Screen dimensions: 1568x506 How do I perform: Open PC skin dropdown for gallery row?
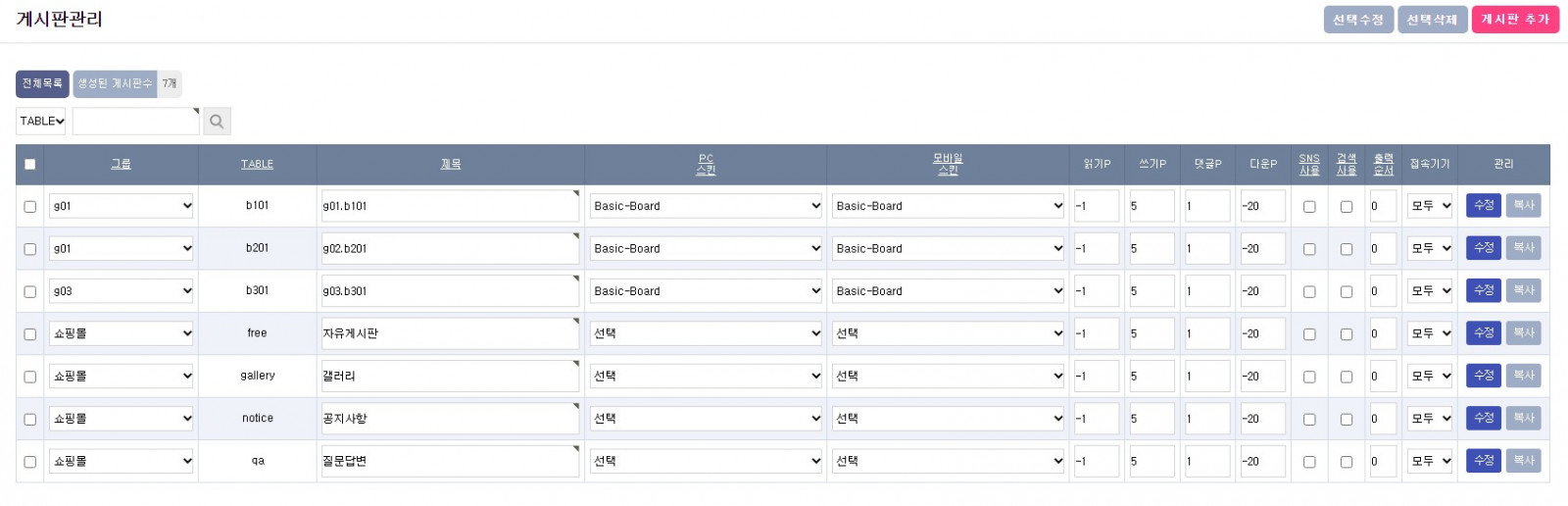pos(706,377)
